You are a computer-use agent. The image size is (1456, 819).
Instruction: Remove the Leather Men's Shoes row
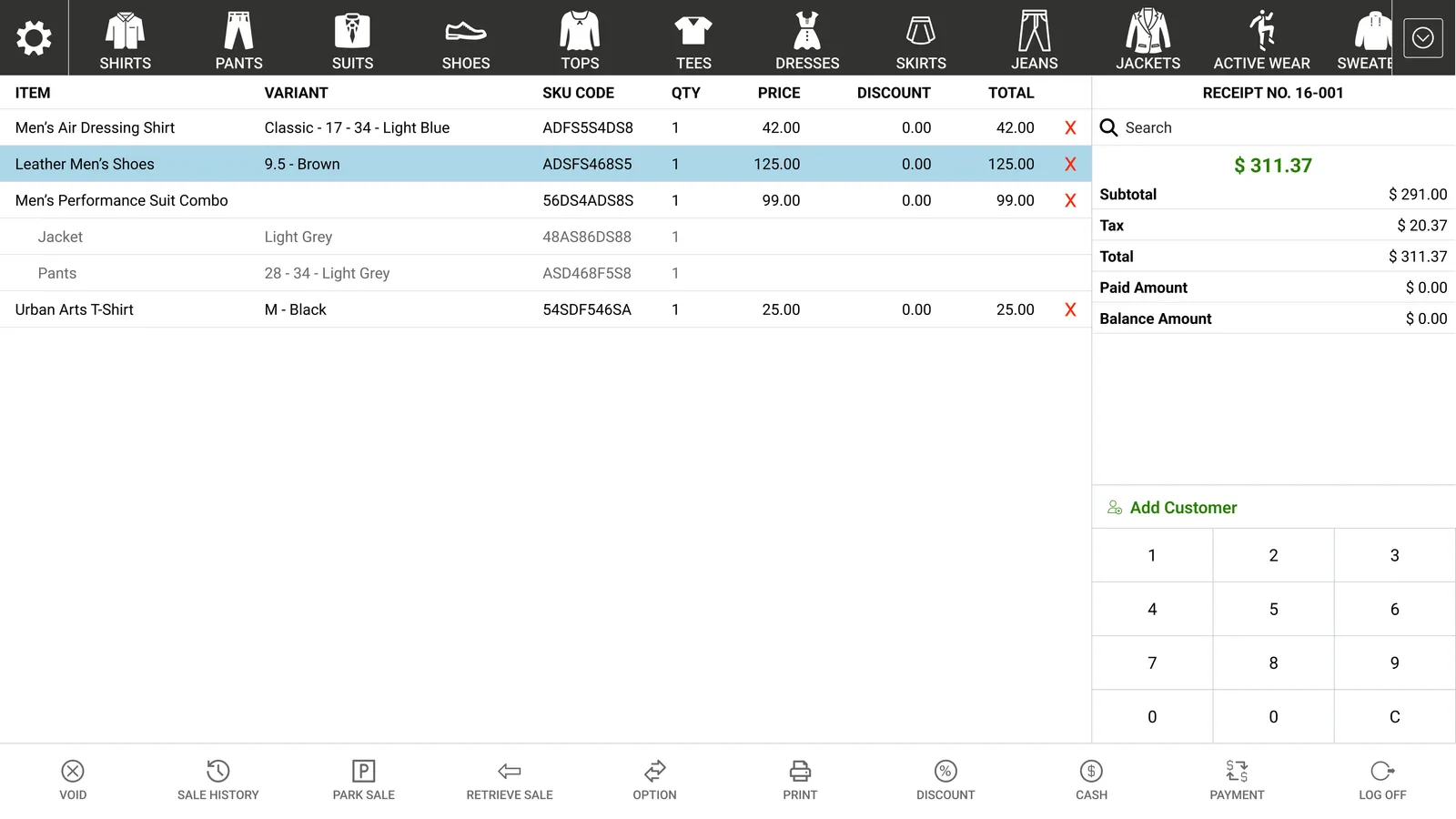[1070, 164]
